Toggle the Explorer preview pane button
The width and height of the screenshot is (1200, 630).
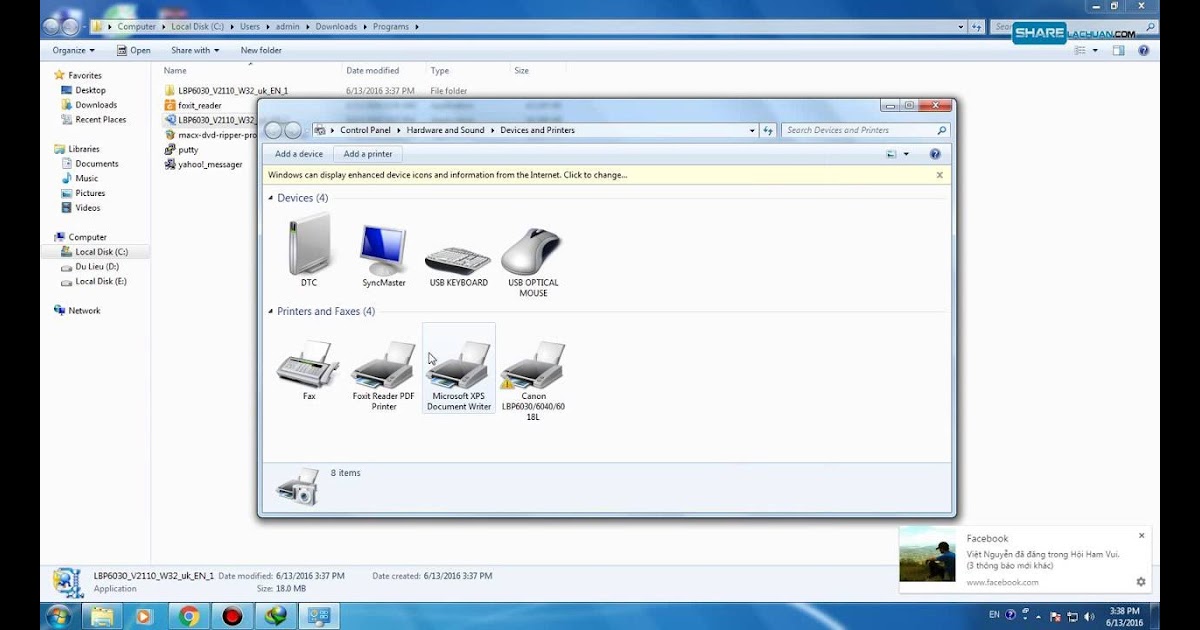pos(1119,50)
